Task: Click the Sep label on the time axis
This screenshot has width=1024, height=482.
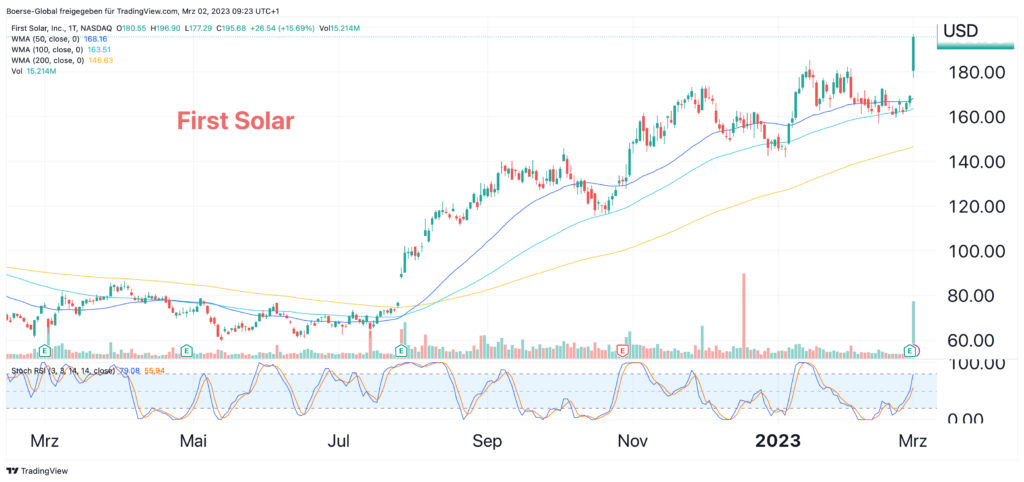Action: 489,442
